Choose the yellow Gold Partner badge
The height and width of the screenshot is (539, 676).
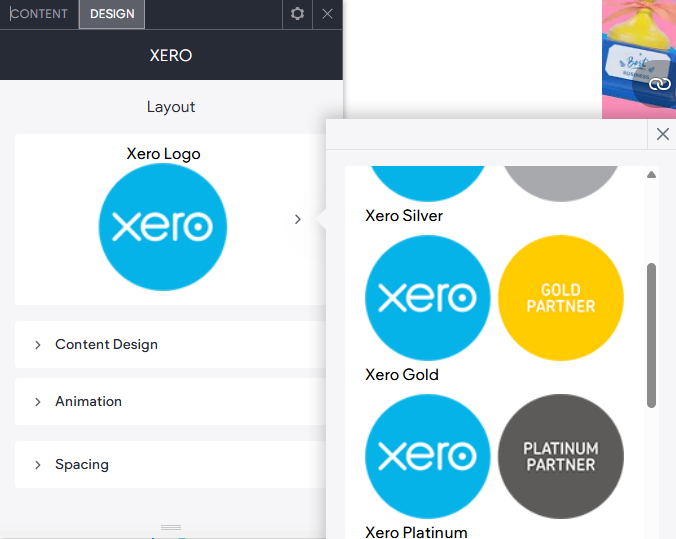click(560, 298)
